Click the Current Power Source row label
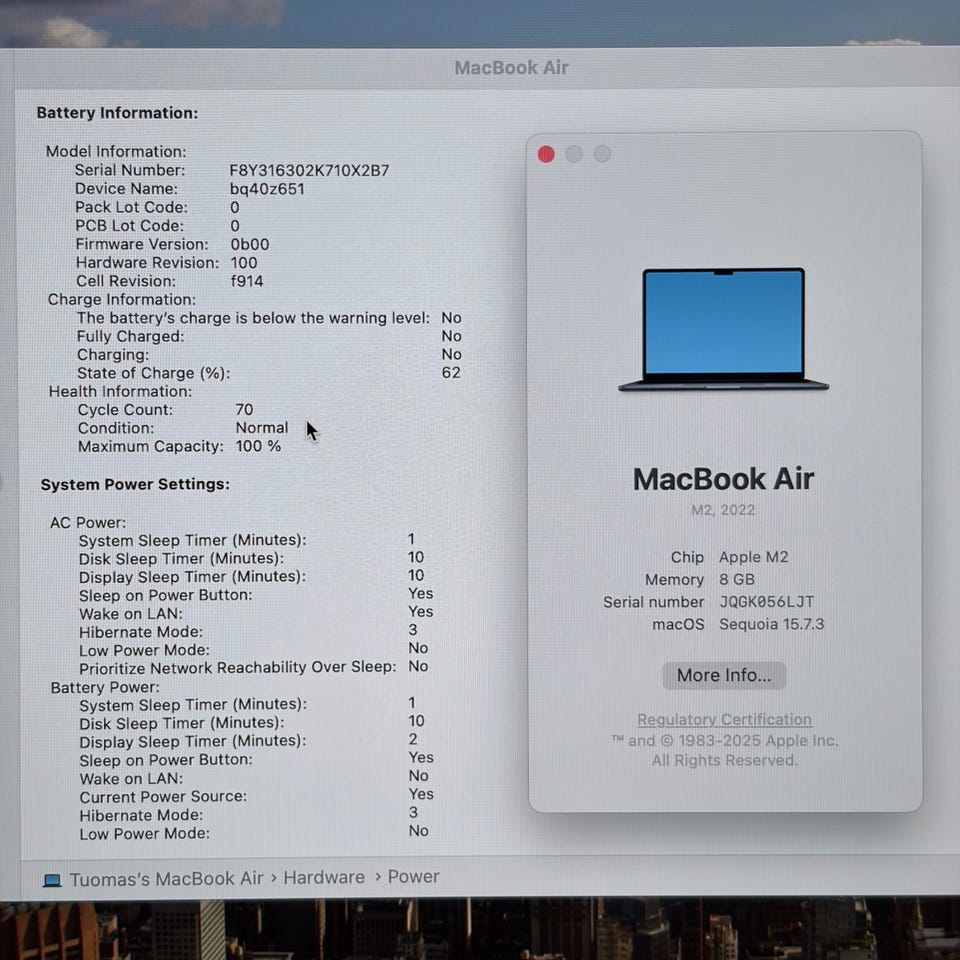The image size is (960, 960). 163,797
